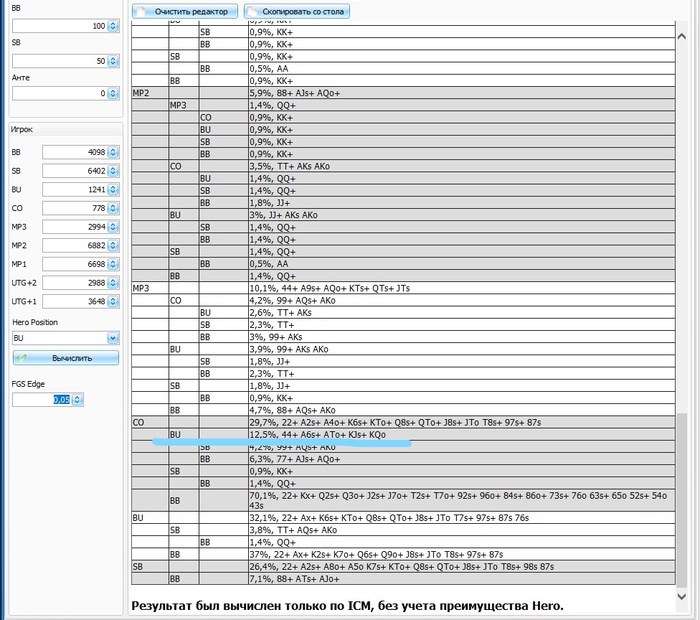700x620 pixels.
Task: Click the results scrollbar up arrow
Action: (682, 36)
